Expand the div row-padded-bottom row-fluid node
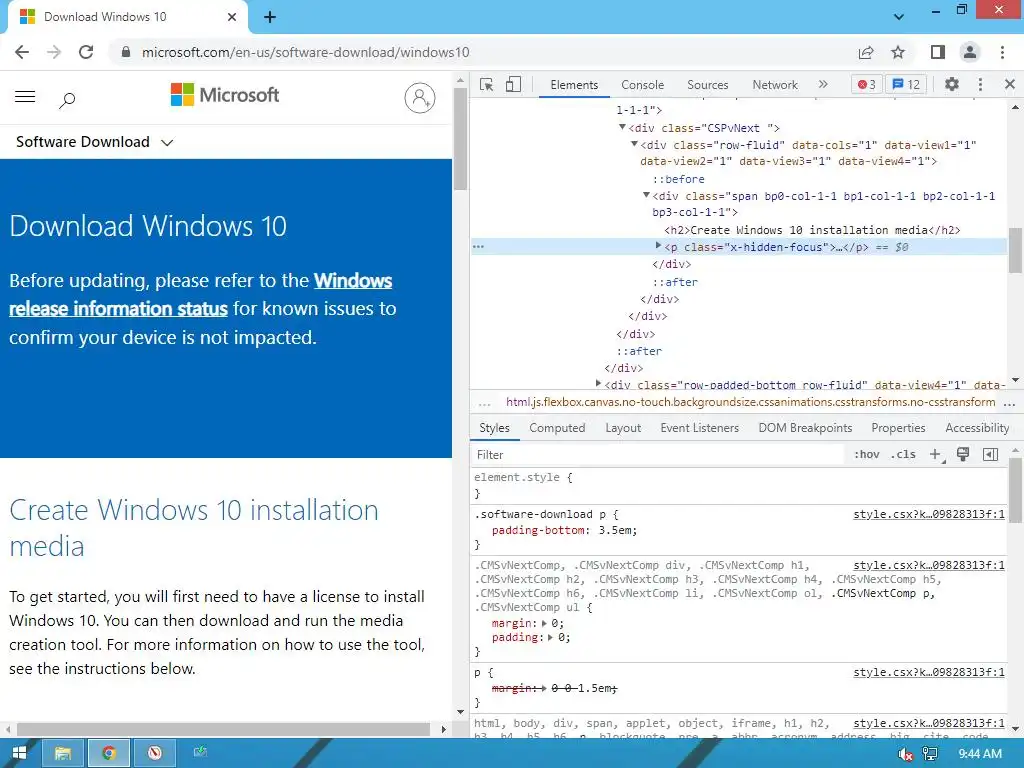Image resolution: width=1024 pixels, height=768 pixels. pos(598,384)
